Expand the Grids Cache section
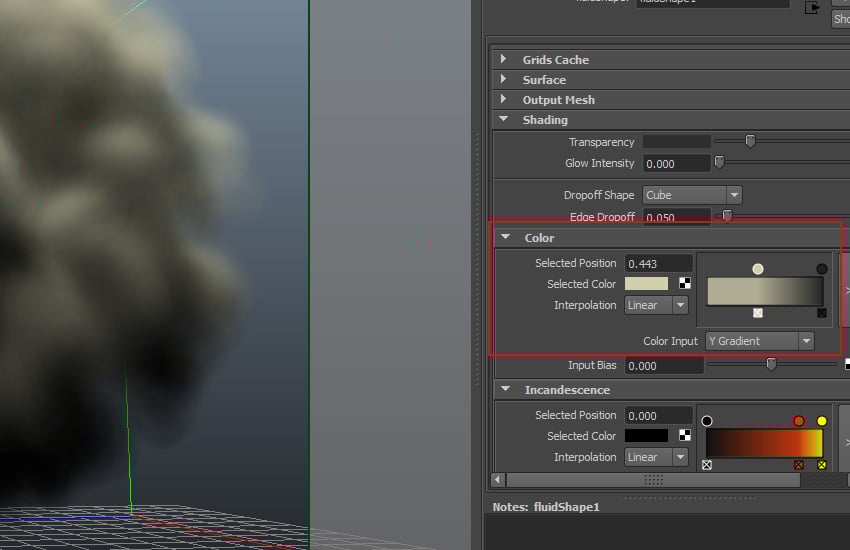 pos(503,59)
